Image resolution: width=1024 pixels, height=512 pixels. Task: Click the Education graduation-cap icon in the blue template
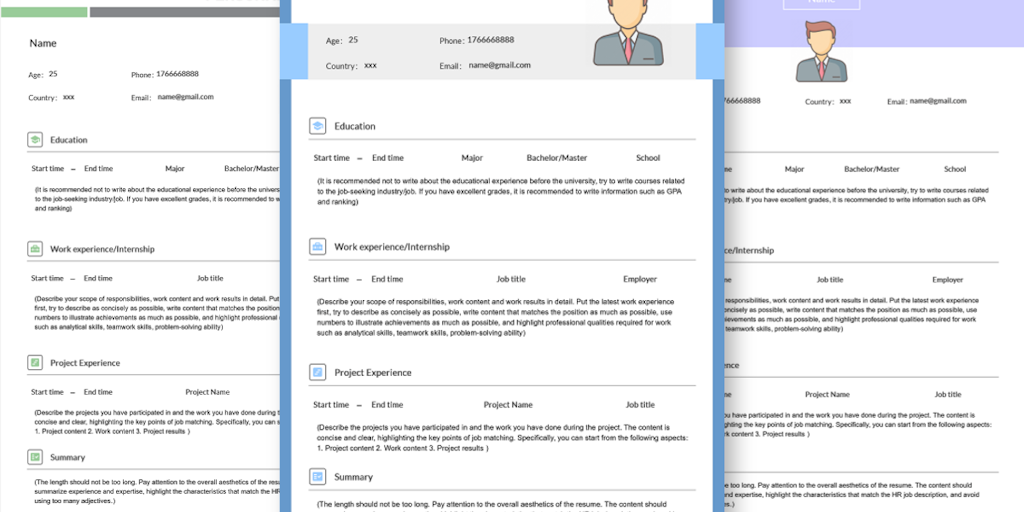(x=317, y=126)
